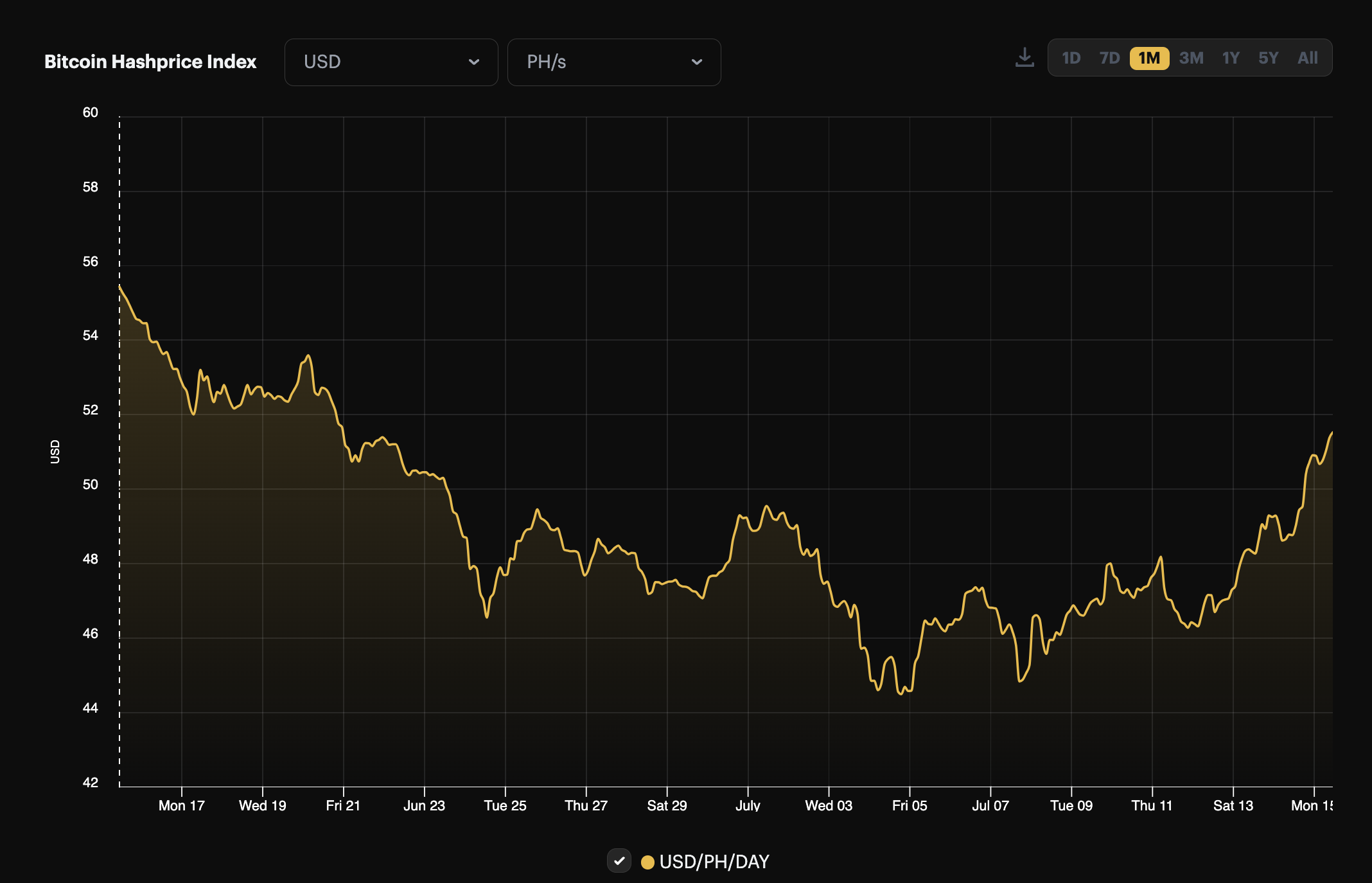Click the 58 y-axis label
The image size is (1372, 883).
91,187
